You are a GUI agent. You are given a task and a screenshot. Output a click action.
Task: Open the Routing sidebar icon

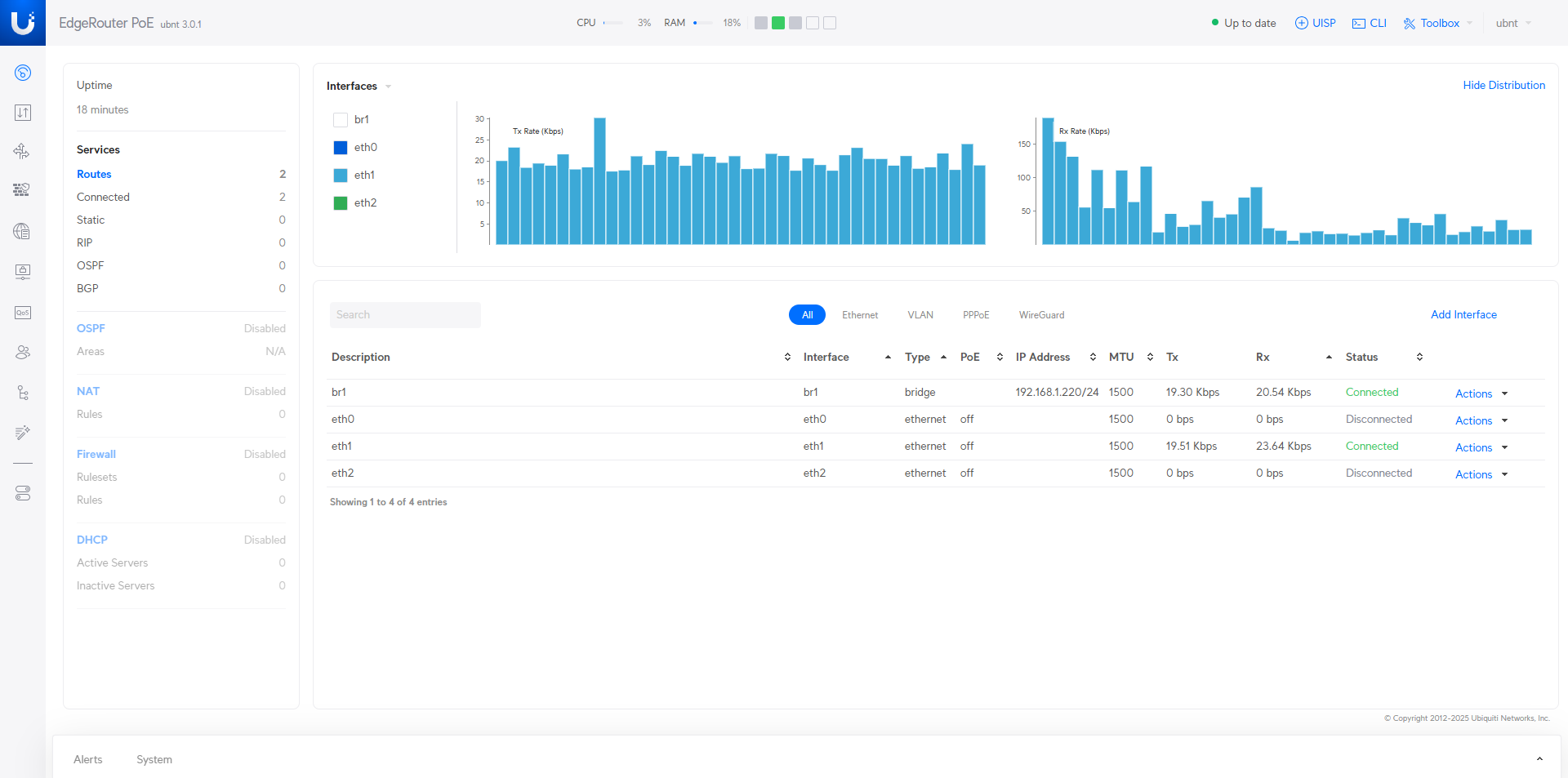point(23,151)
